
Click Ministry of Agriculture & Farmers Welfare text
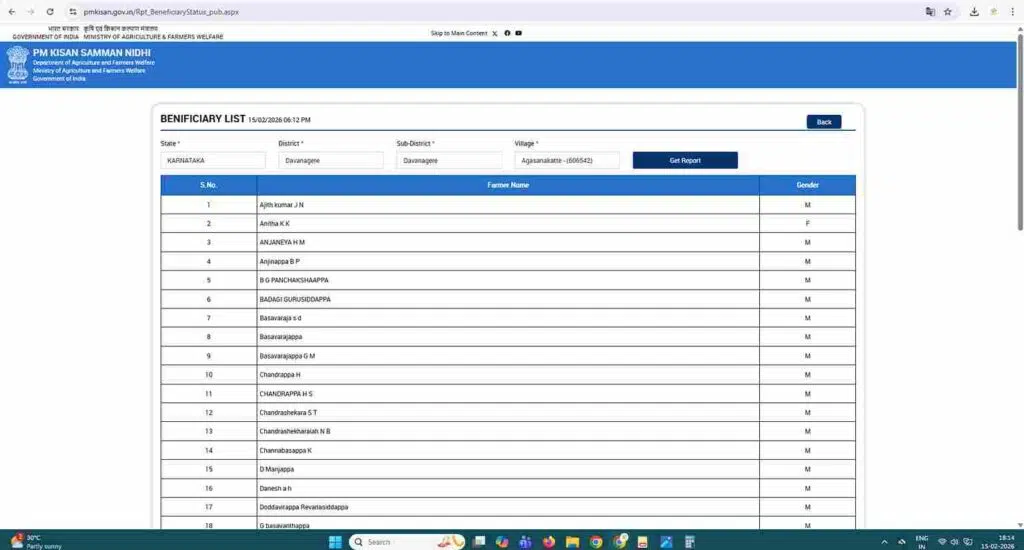(x=153, y=37)
